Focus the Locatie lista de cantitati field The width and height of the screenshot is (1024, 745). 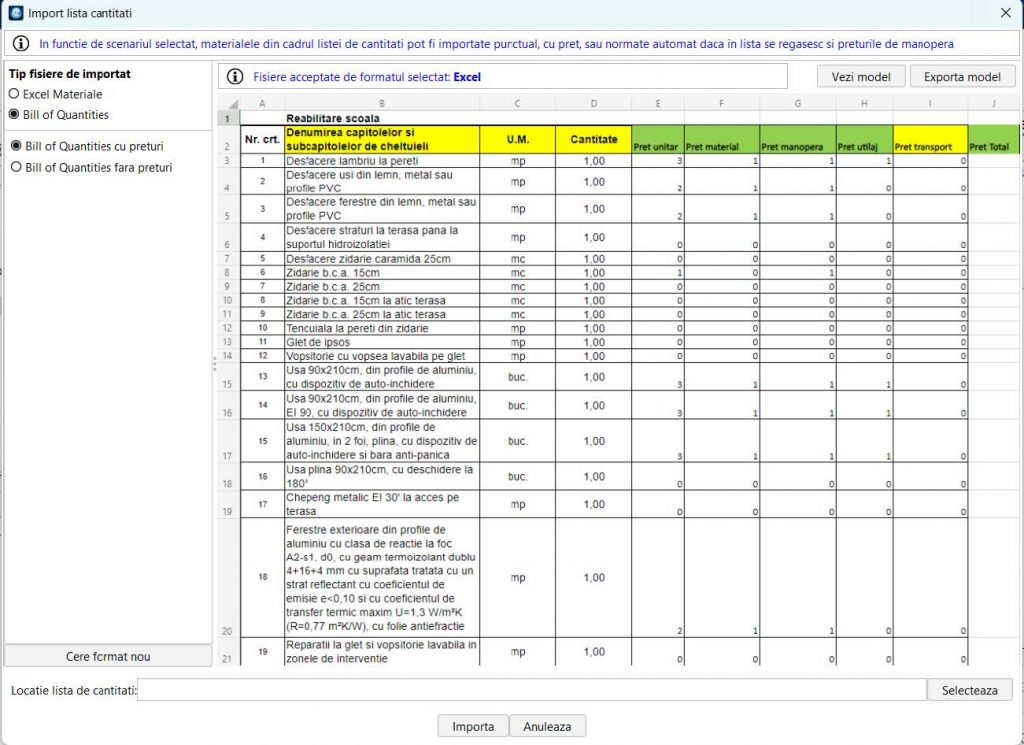pos(532,690)
